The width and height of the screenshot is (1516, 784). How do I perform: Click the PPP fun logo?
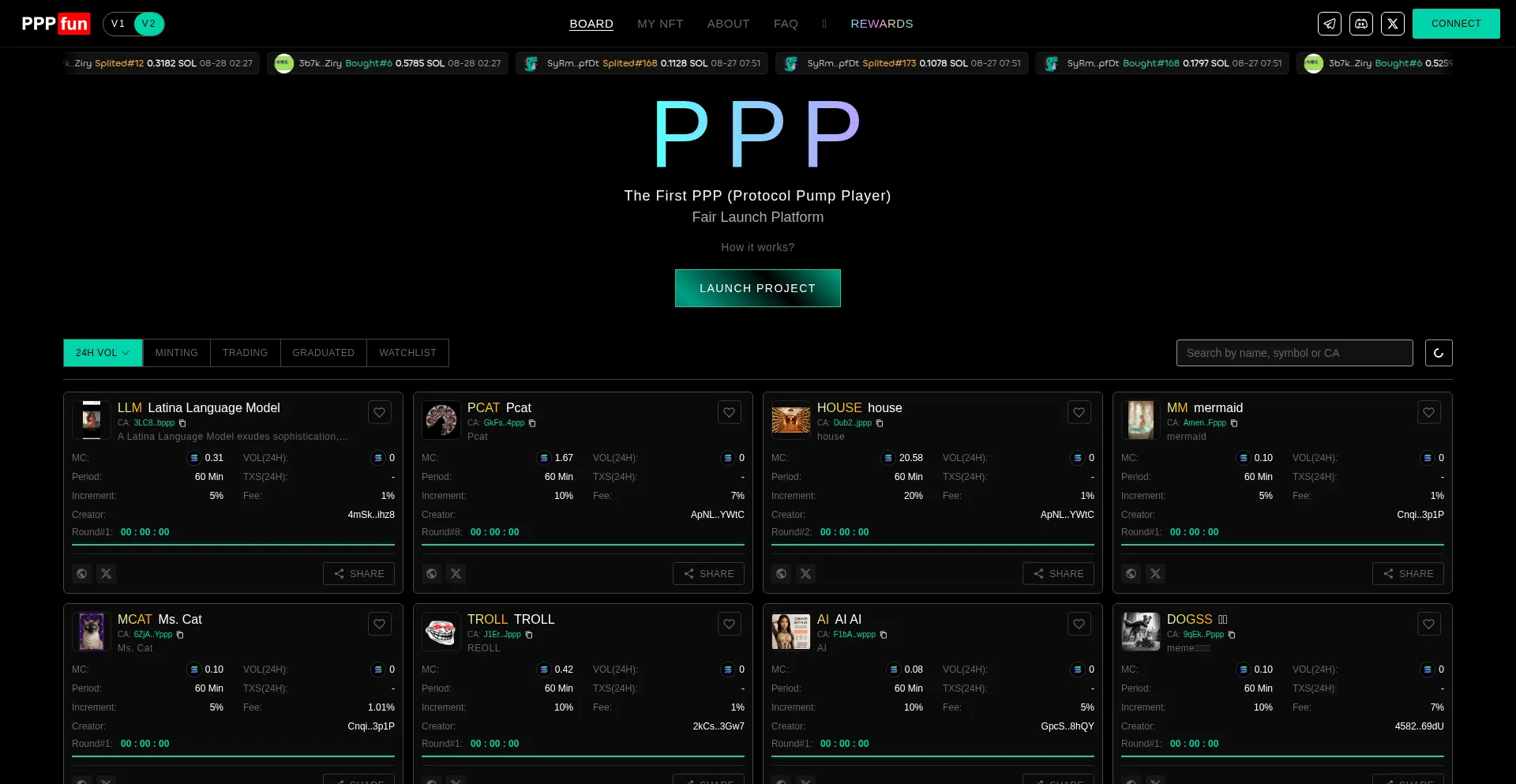[56, 24]
